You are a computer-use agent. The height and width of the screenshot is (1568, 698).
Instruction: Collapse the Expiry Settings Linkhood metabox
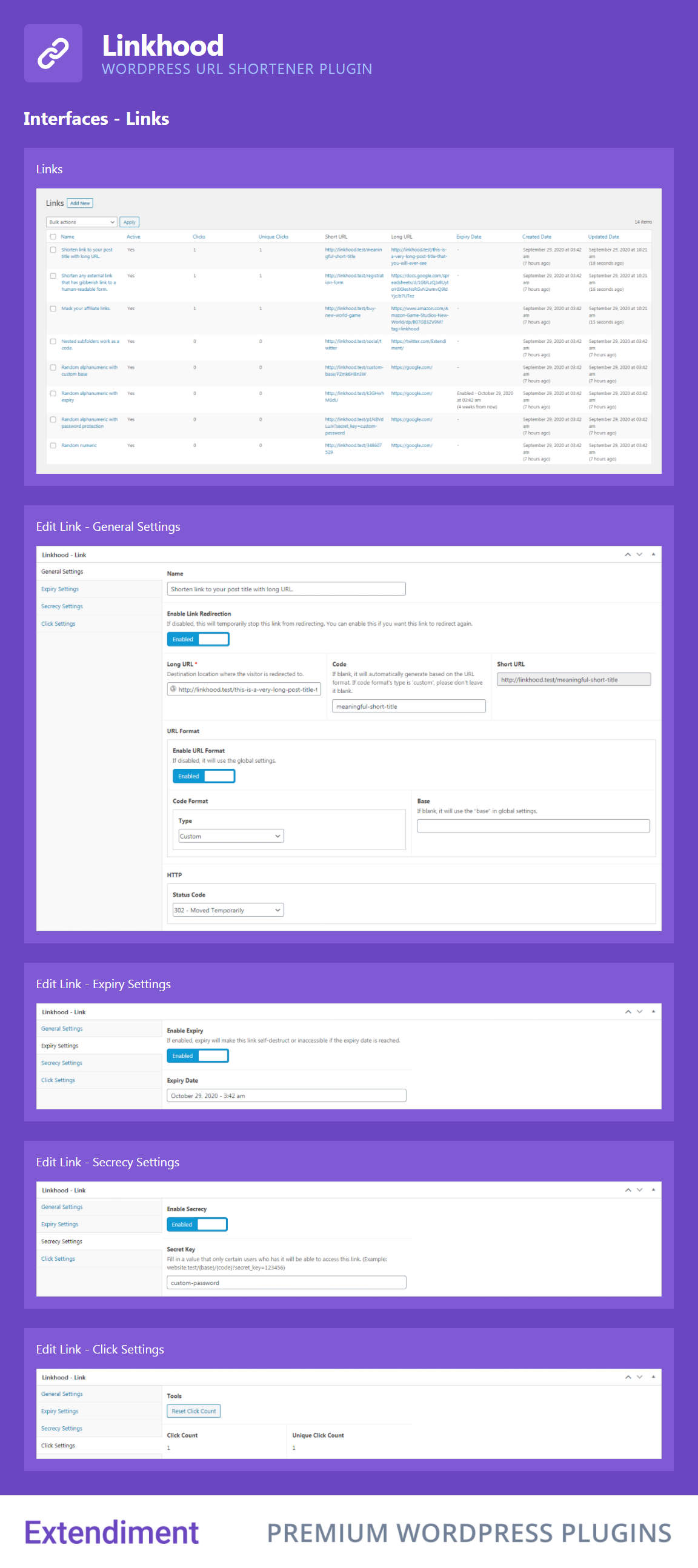click(x=653, y=1012)
